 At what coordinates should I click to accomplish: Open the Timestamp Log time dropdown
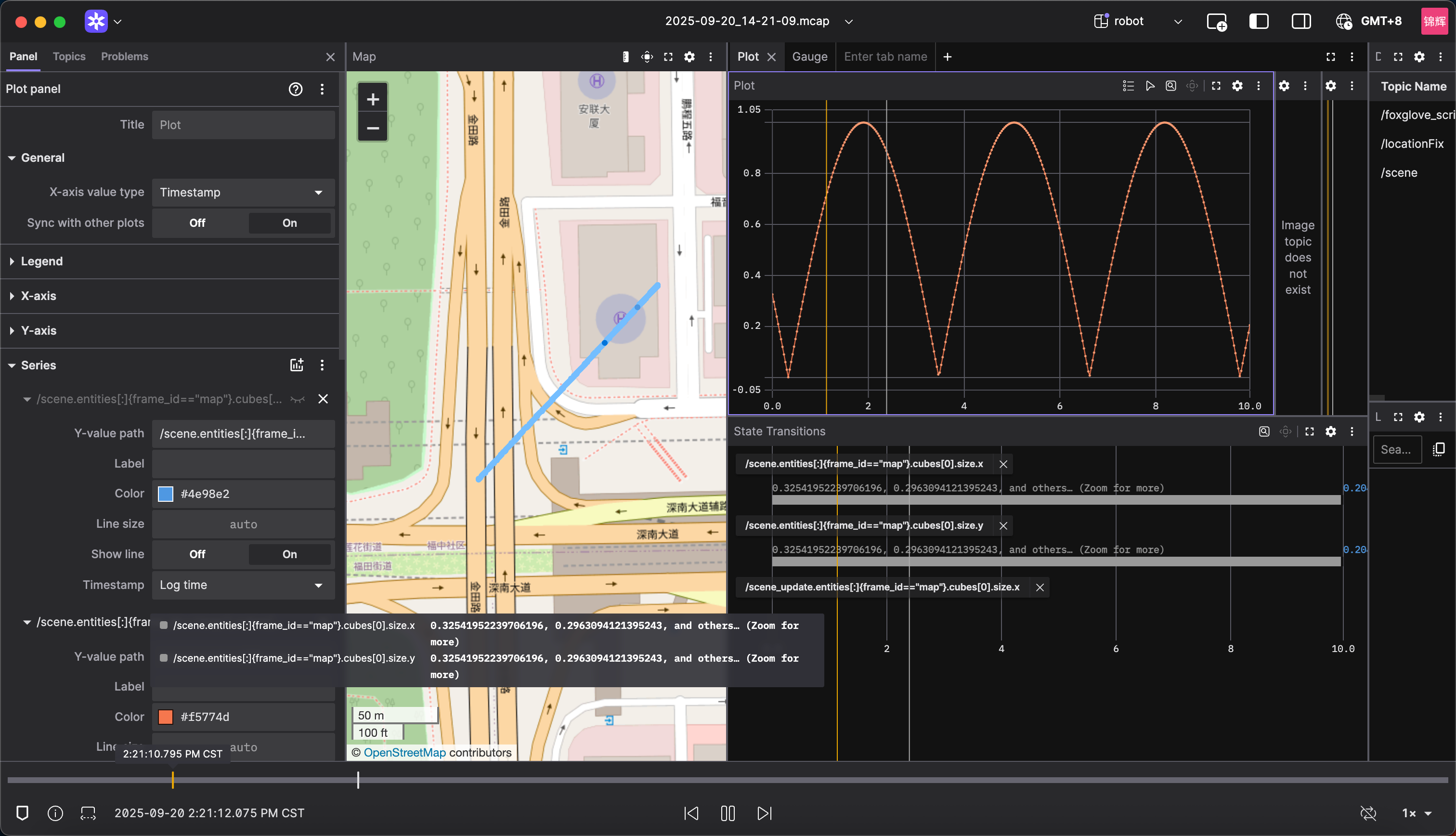pos(243,585)
